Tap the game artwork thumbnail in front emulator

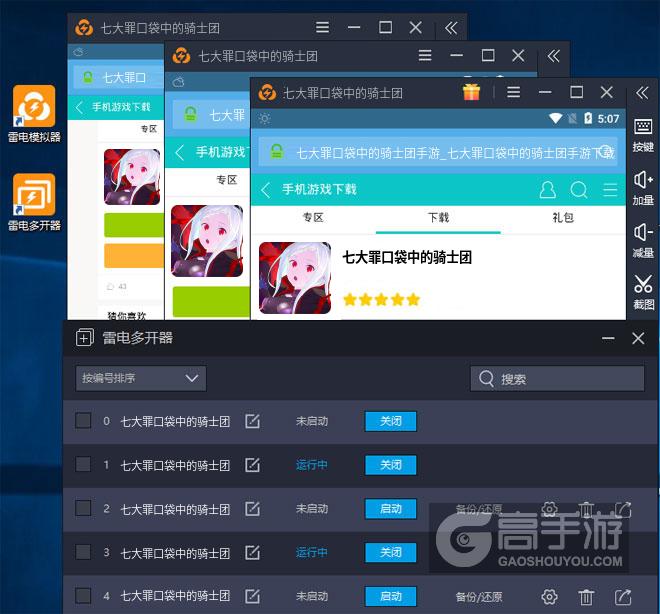click(x=295, y=278)
